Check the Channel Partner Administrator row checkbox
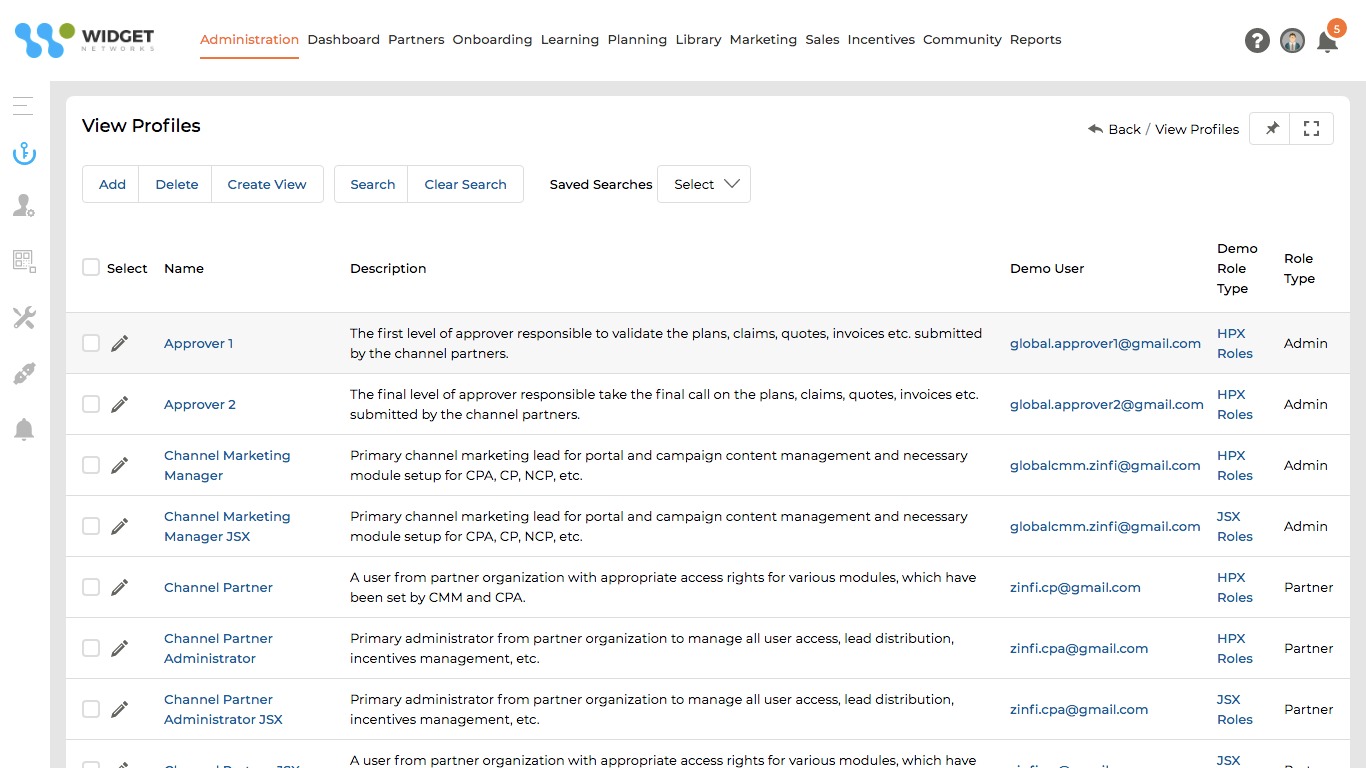Screen dimensions: 1366x768 91,648
